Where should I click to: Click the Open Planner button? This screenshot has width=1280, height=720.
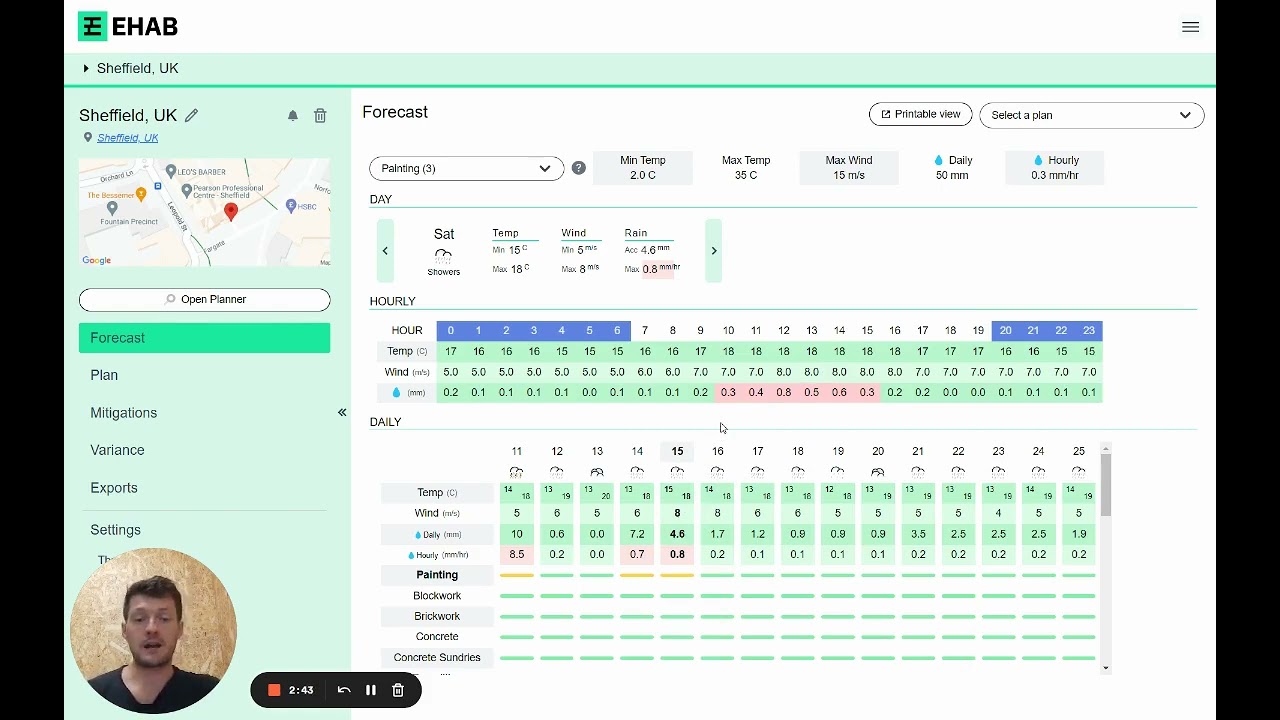204,299
